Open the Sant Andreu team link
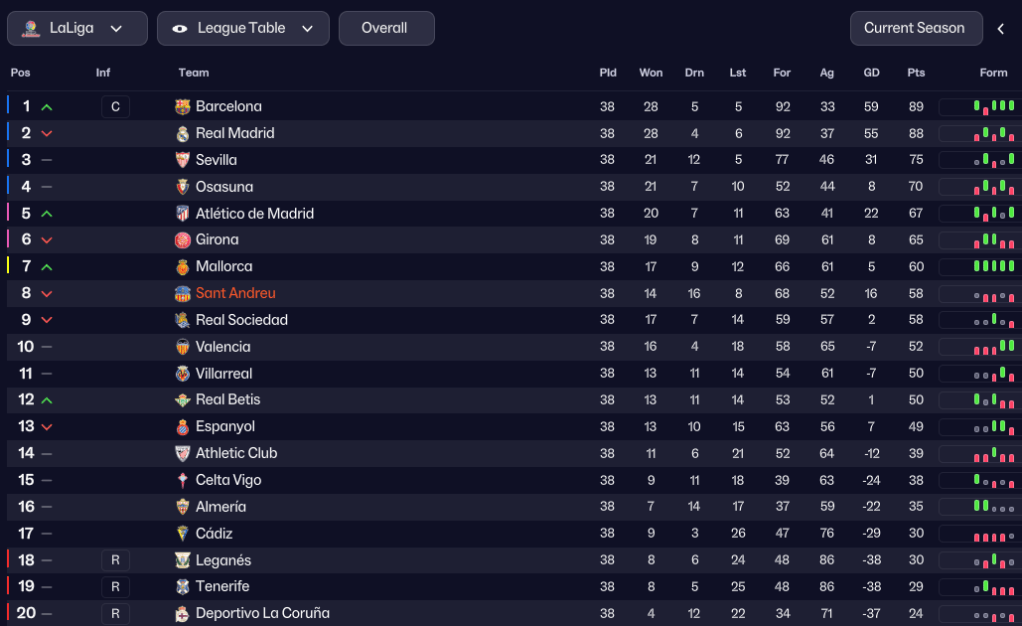This screenshot has height=626, width=1022. pos(235,293)
